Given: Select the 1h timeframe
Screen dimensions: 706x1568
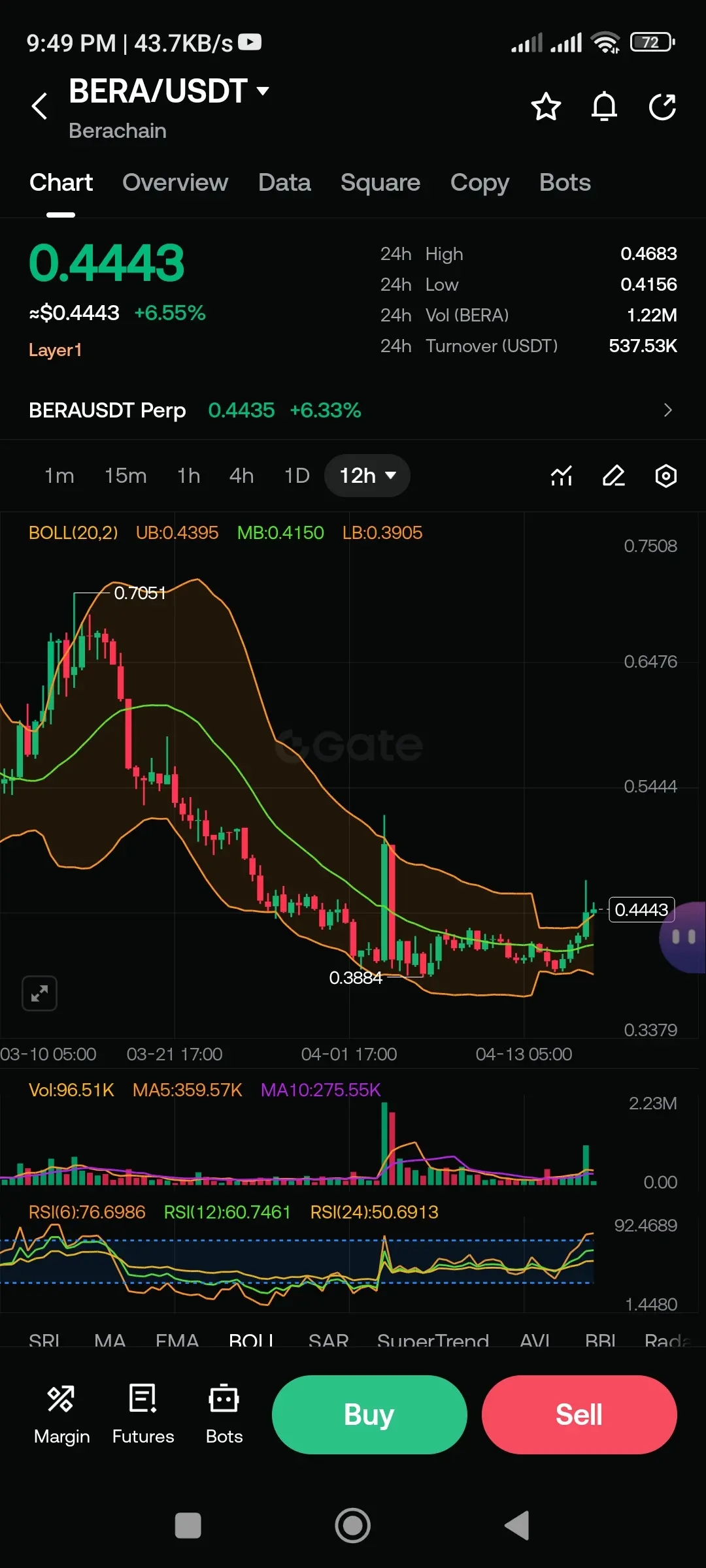Looking at the screenshot, I should [x=188, y=476].
